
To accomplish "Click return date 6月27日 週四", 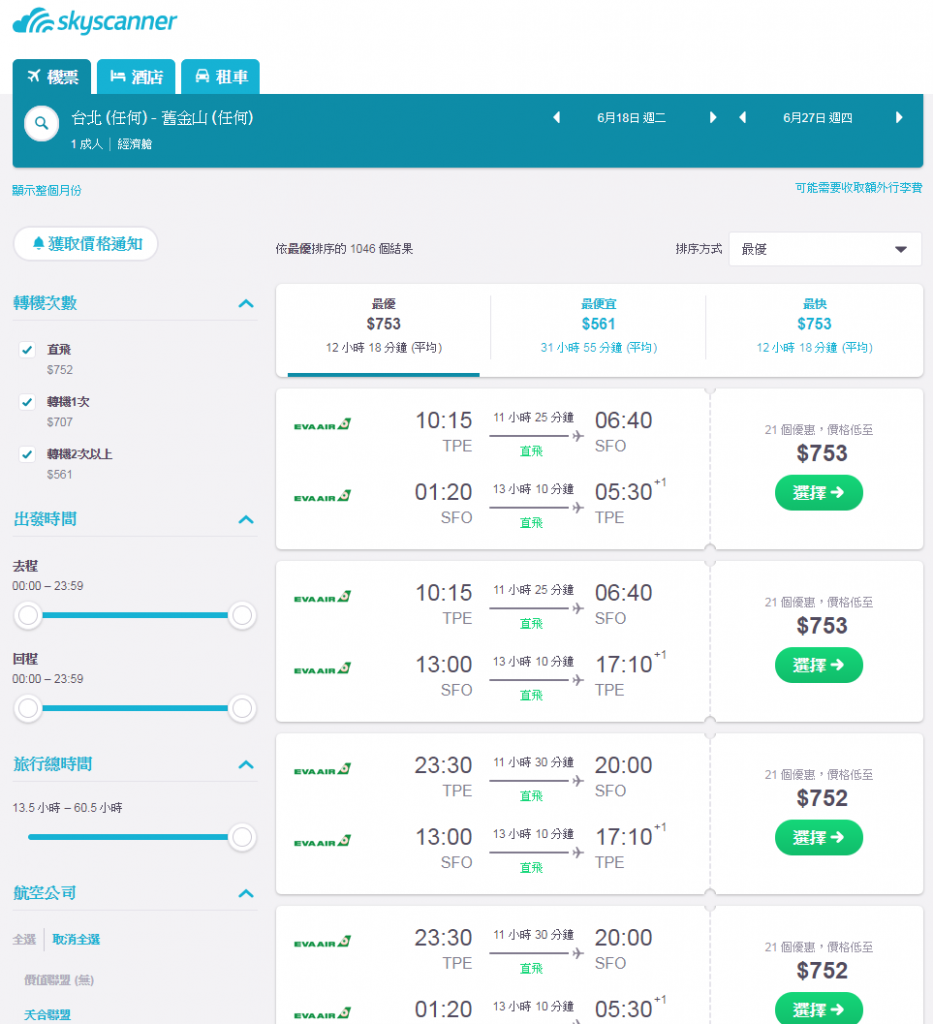I will (817, 118).
